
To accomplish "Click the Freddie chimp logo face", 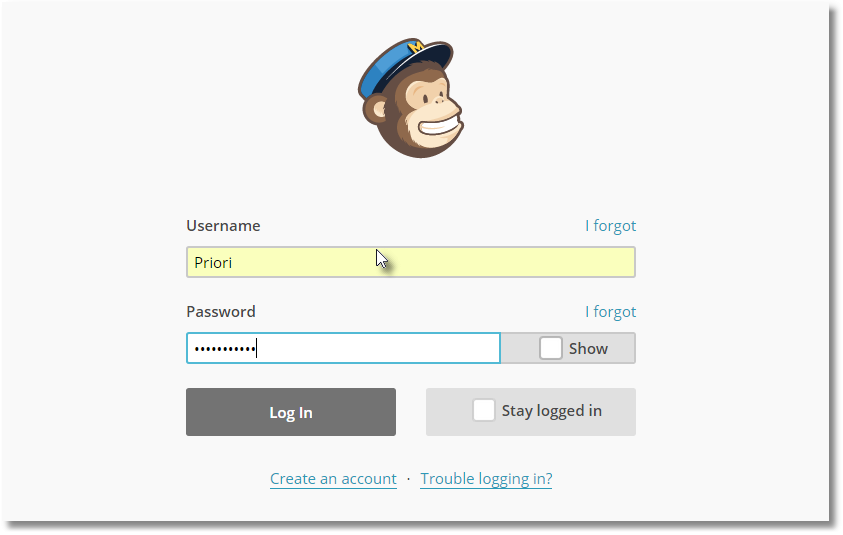I will coord(411,98).
